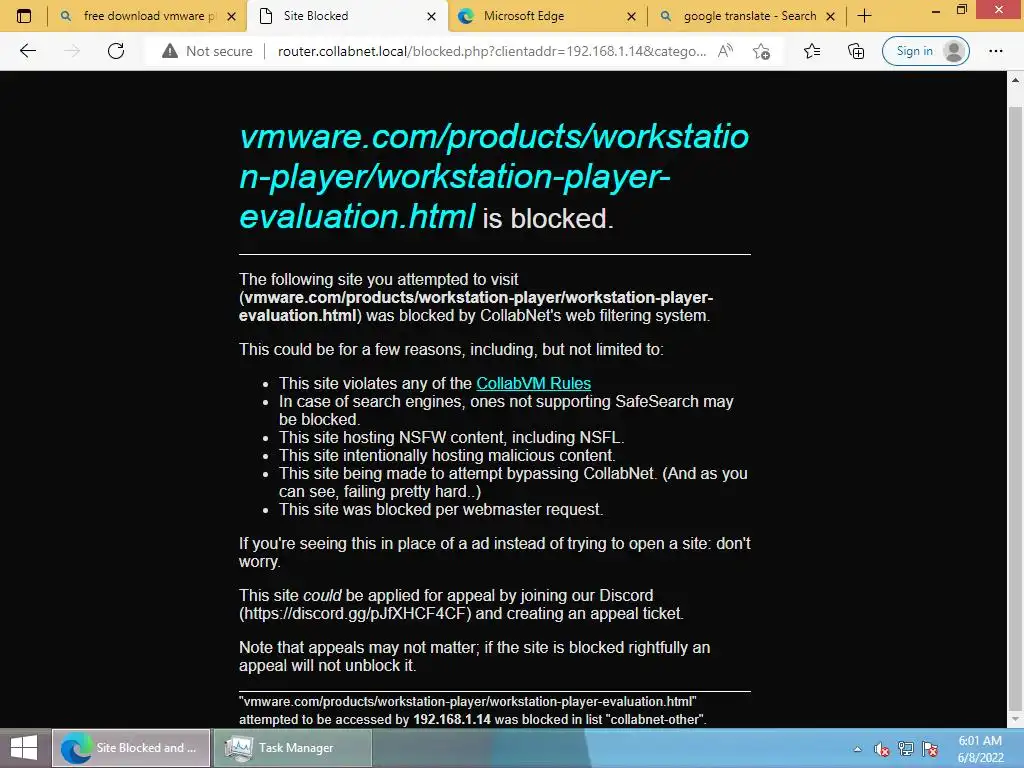Image resolution: width=1024 pixels, height=768 pixels.
Task: Refresh the blocked page
Action: click(x=116, y=51)
